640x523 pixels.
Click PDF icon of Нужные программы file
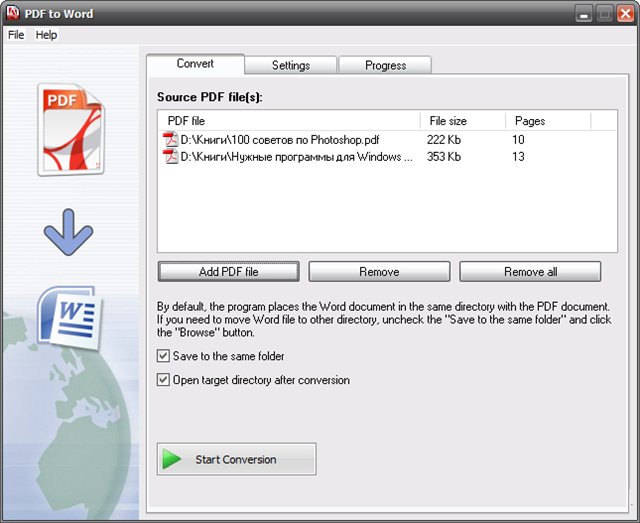coord(170,156)
